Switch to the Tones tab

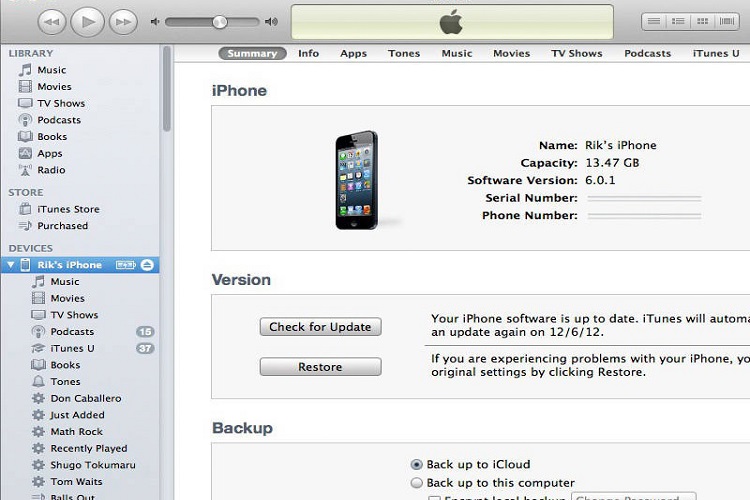[404, 53]
